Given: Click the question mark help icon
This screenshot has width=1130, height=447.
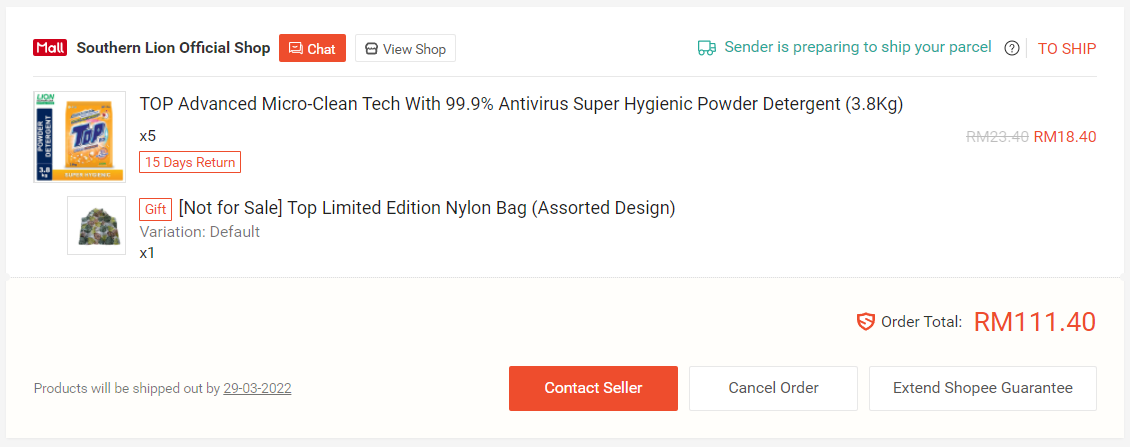Looking at the screenshot, I should pyautogui.click(x=1012, y=48).
